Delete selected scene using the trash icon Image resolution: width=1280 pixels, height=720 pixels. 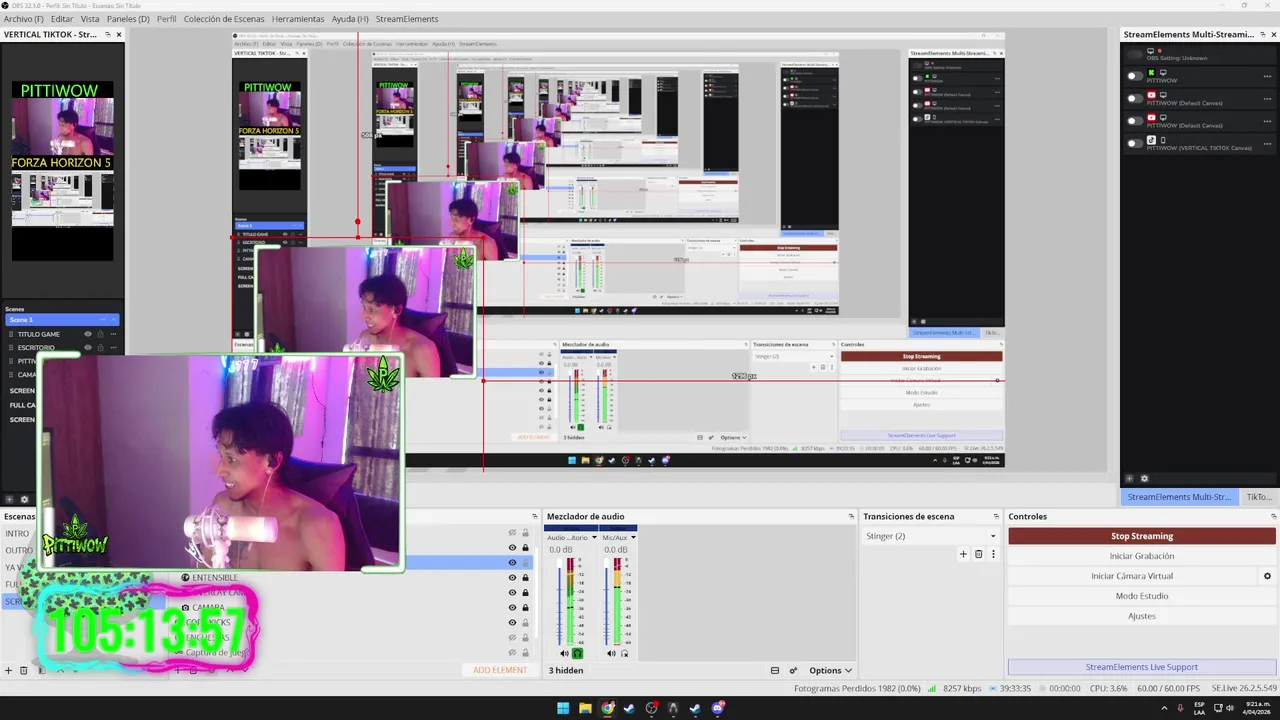click(x=24, y=670)
